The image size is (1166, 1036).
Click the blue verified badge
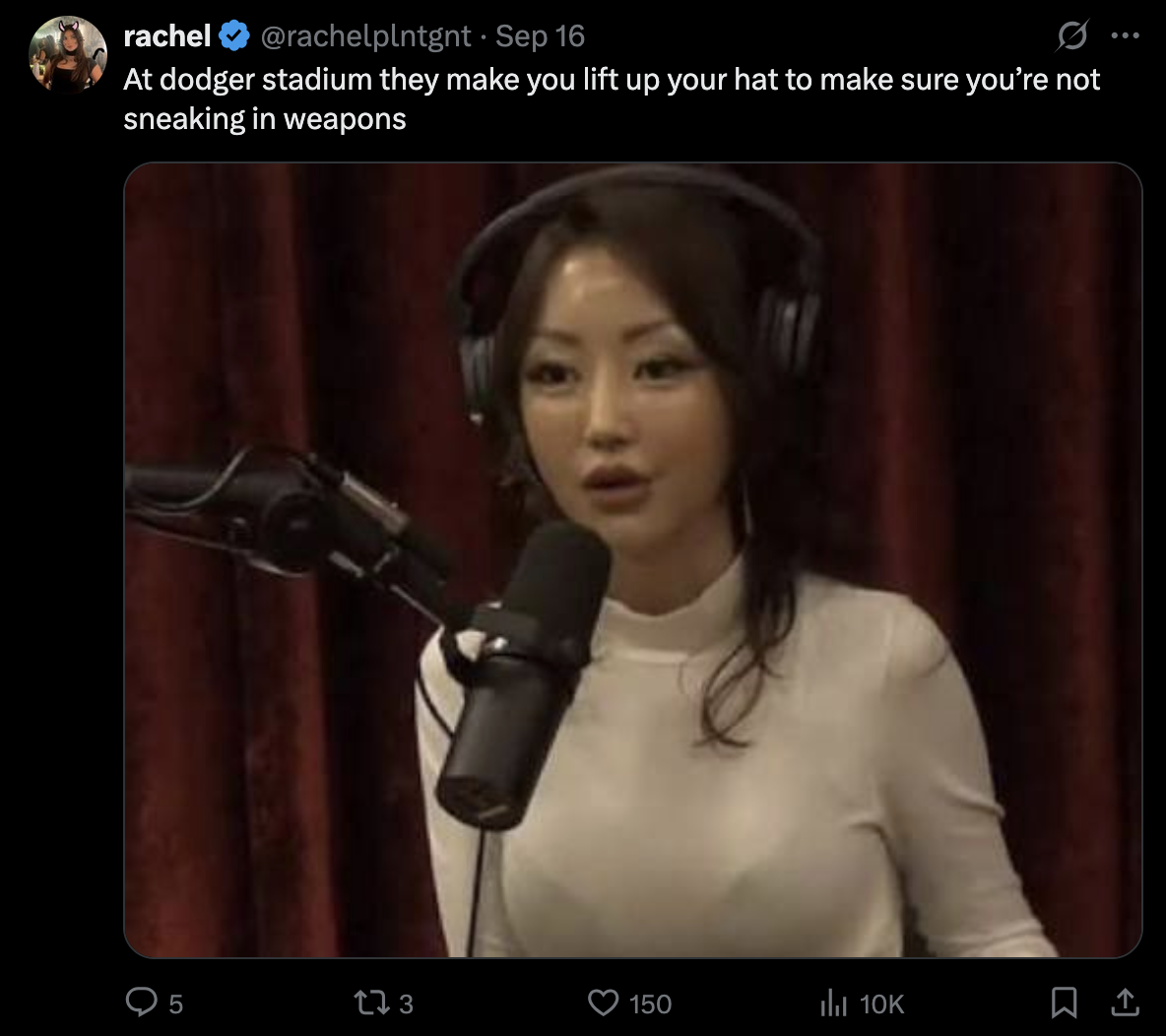[x=235, y=35]
